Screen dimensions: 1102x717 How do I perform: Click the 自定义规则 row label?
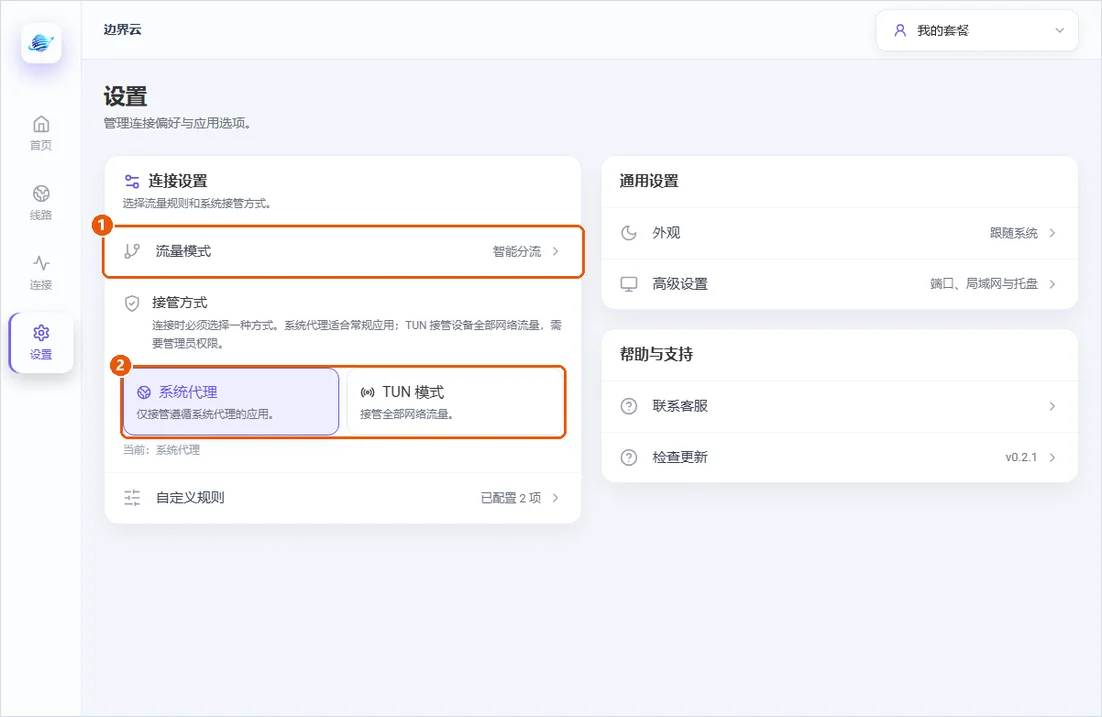190,498
